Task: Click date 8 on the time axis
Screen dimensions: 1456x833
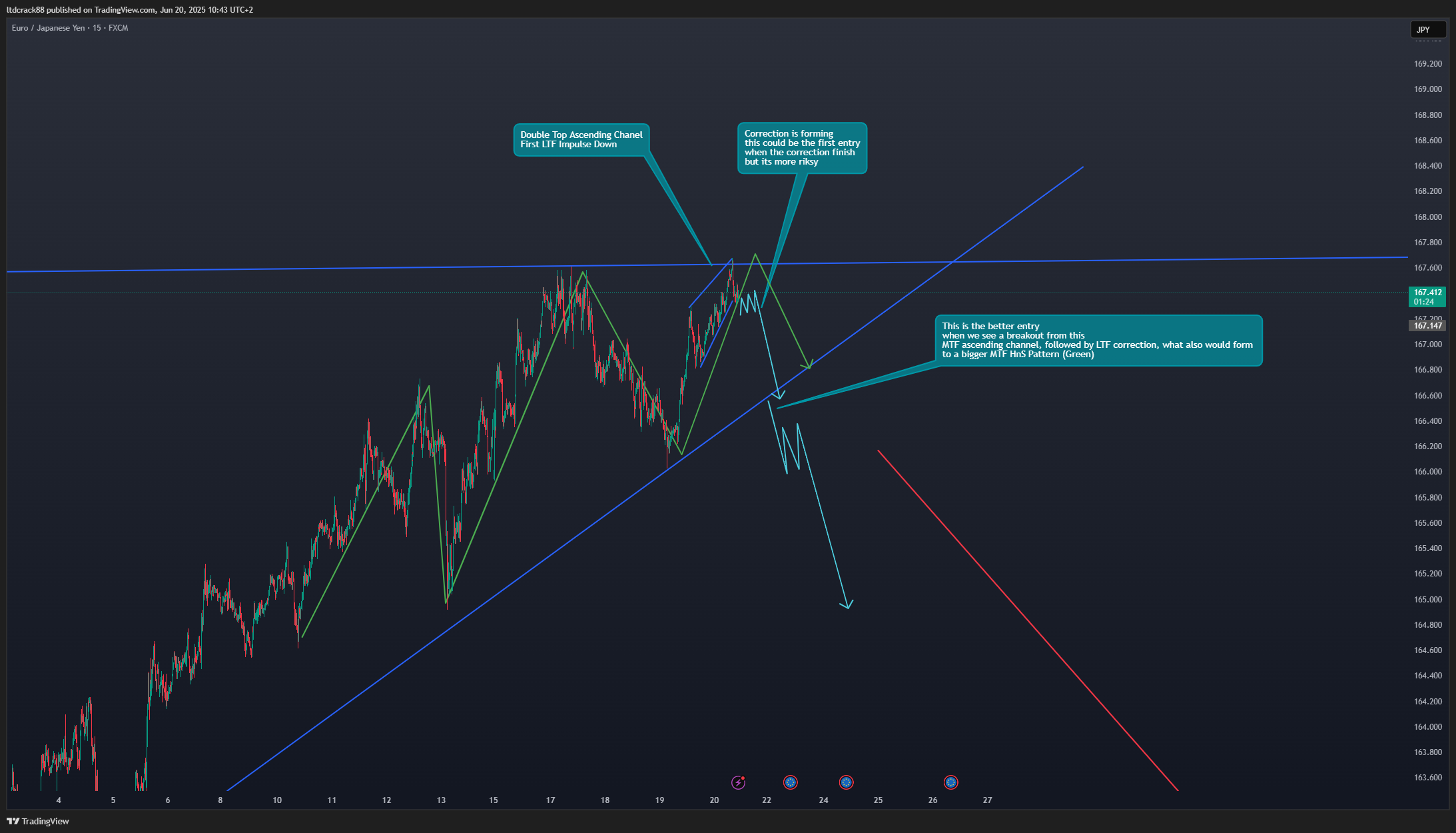Action: [220, 800]
